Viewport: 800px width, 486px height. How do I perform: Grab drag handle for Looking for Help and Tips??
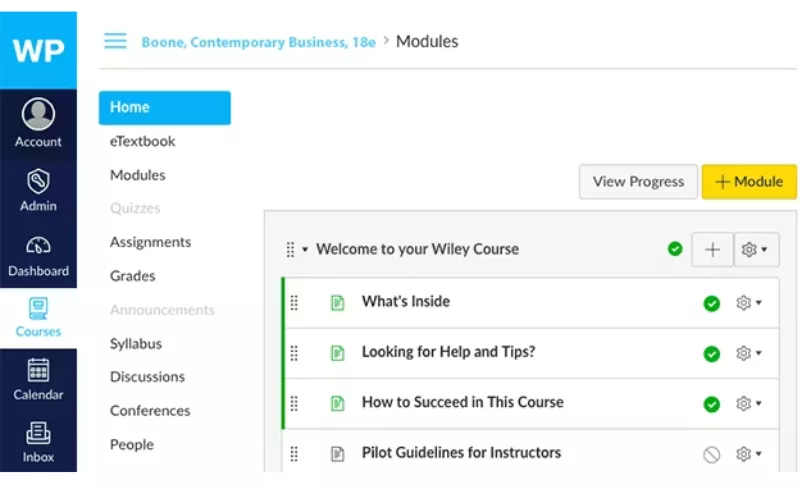tap(294, 353)
